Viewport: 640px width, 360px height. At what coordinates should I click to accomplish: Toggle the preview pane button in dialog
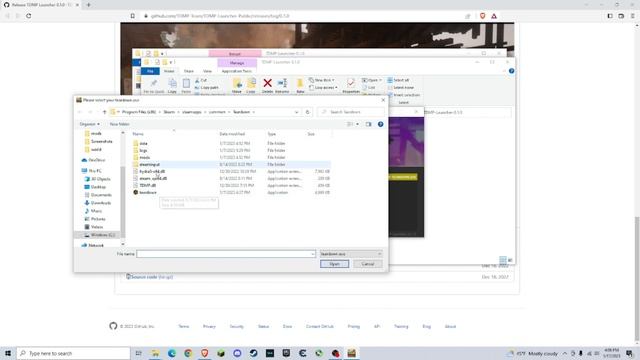369,124
